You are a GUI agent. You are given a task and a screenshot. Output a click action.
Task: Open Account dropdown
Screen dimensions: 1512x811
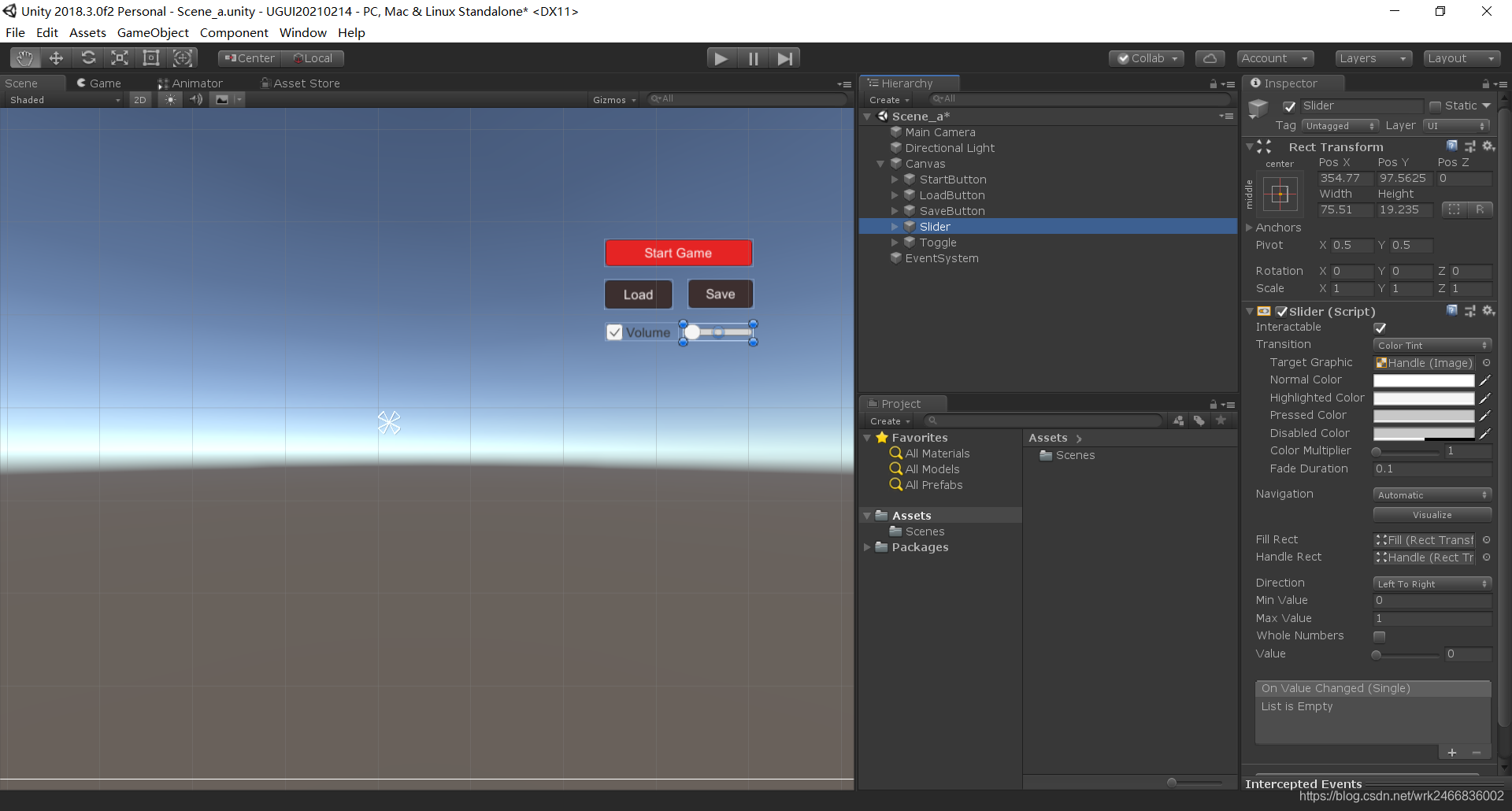click(x=1275, y=58)
